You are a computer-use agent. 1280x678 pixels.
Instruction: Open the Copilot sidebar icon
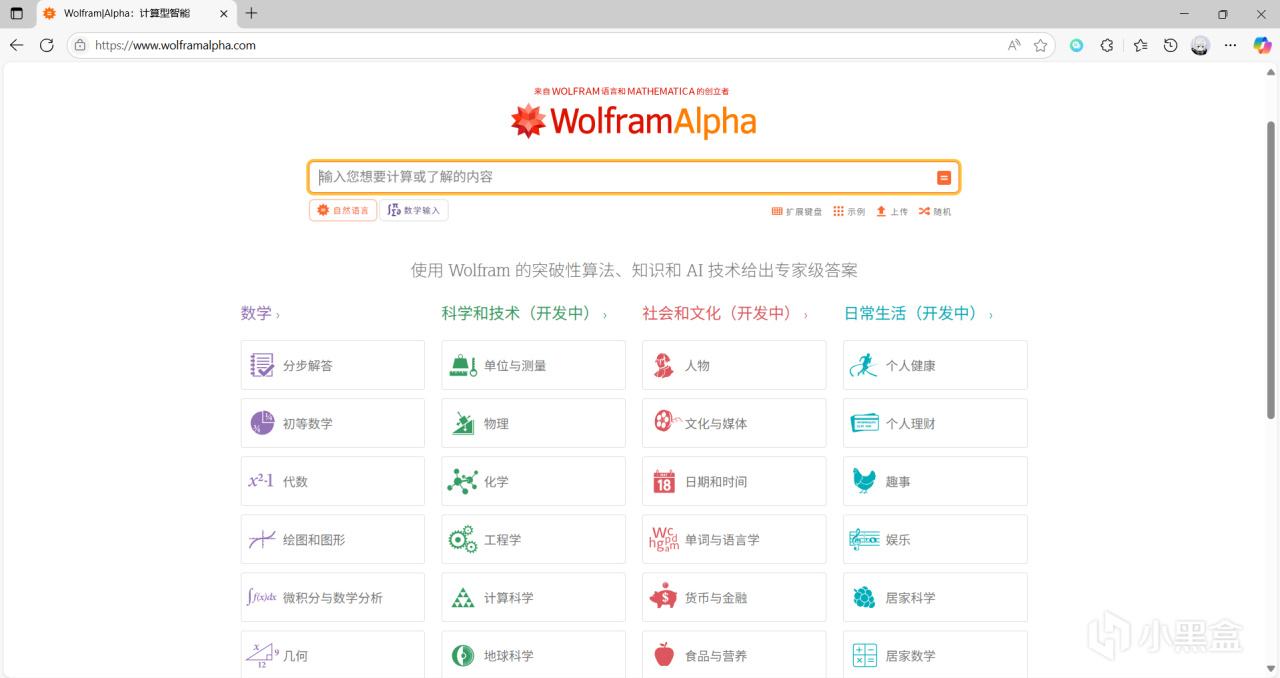click(x=1262, y=45)
